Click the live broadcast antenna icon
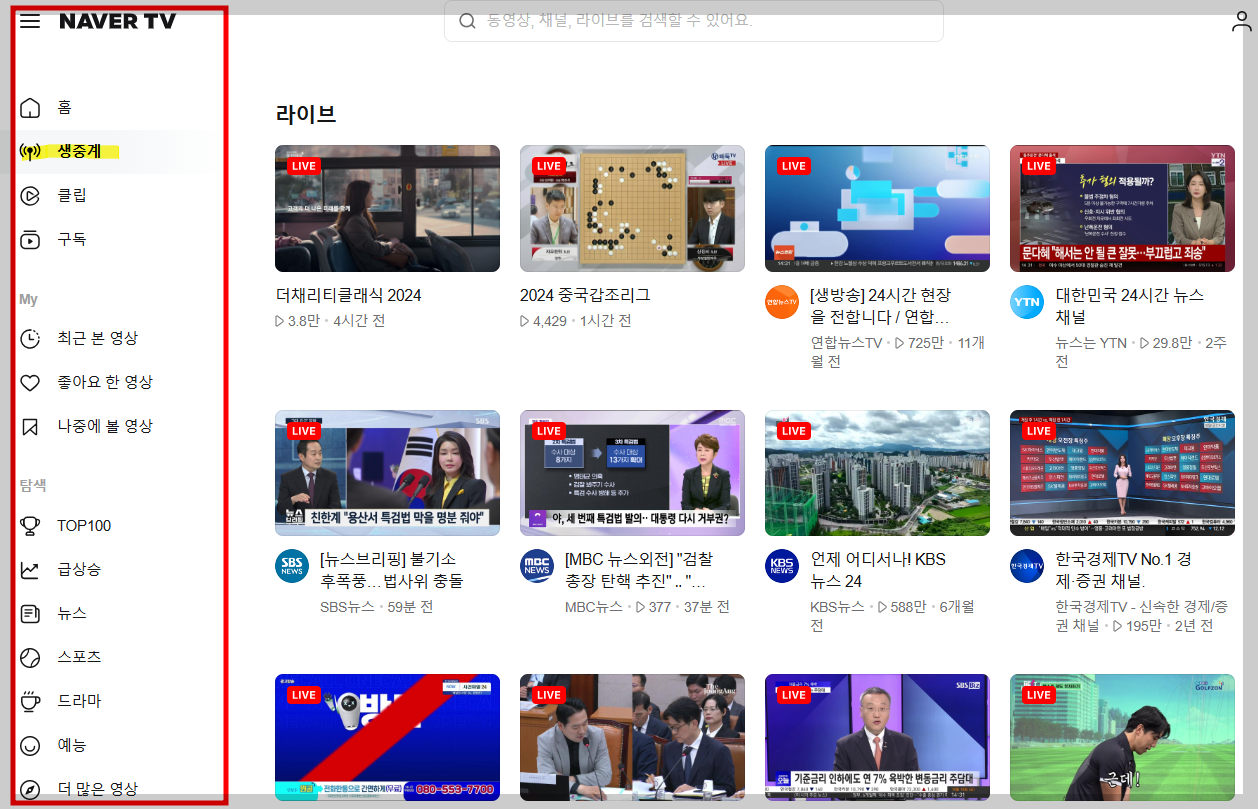The width and height of the screenshot is (1258, 809). coord(31,152)
